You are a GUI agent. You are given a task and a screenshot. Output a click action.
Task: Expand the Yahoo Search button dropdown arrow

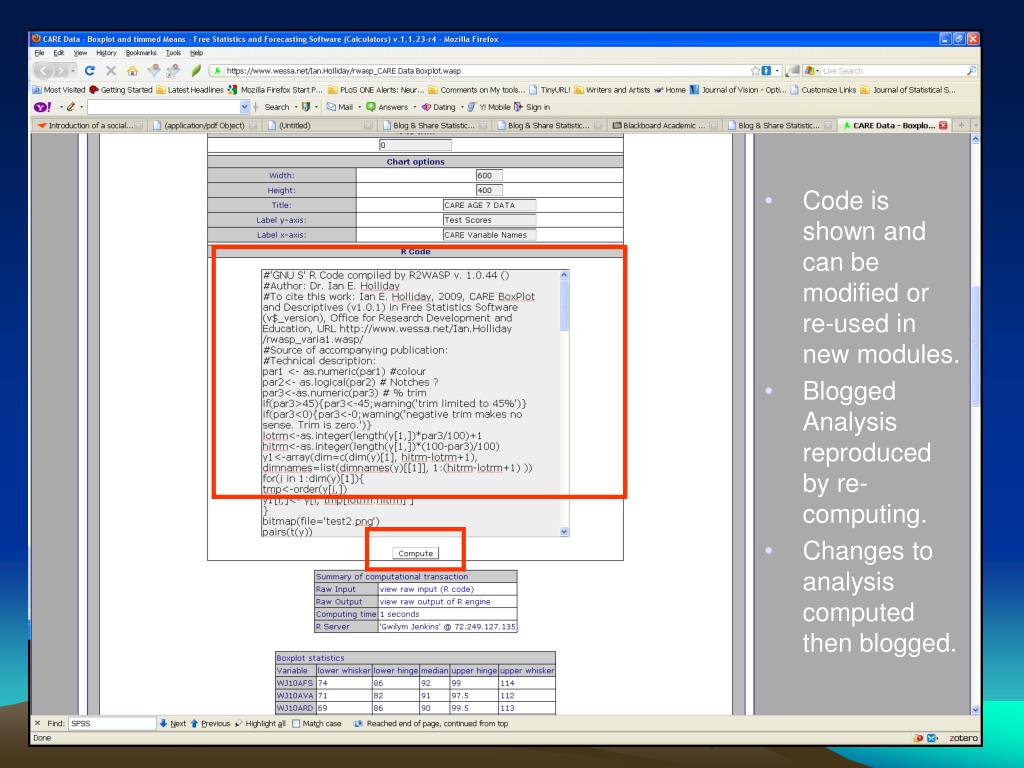(x=296, y=107)
